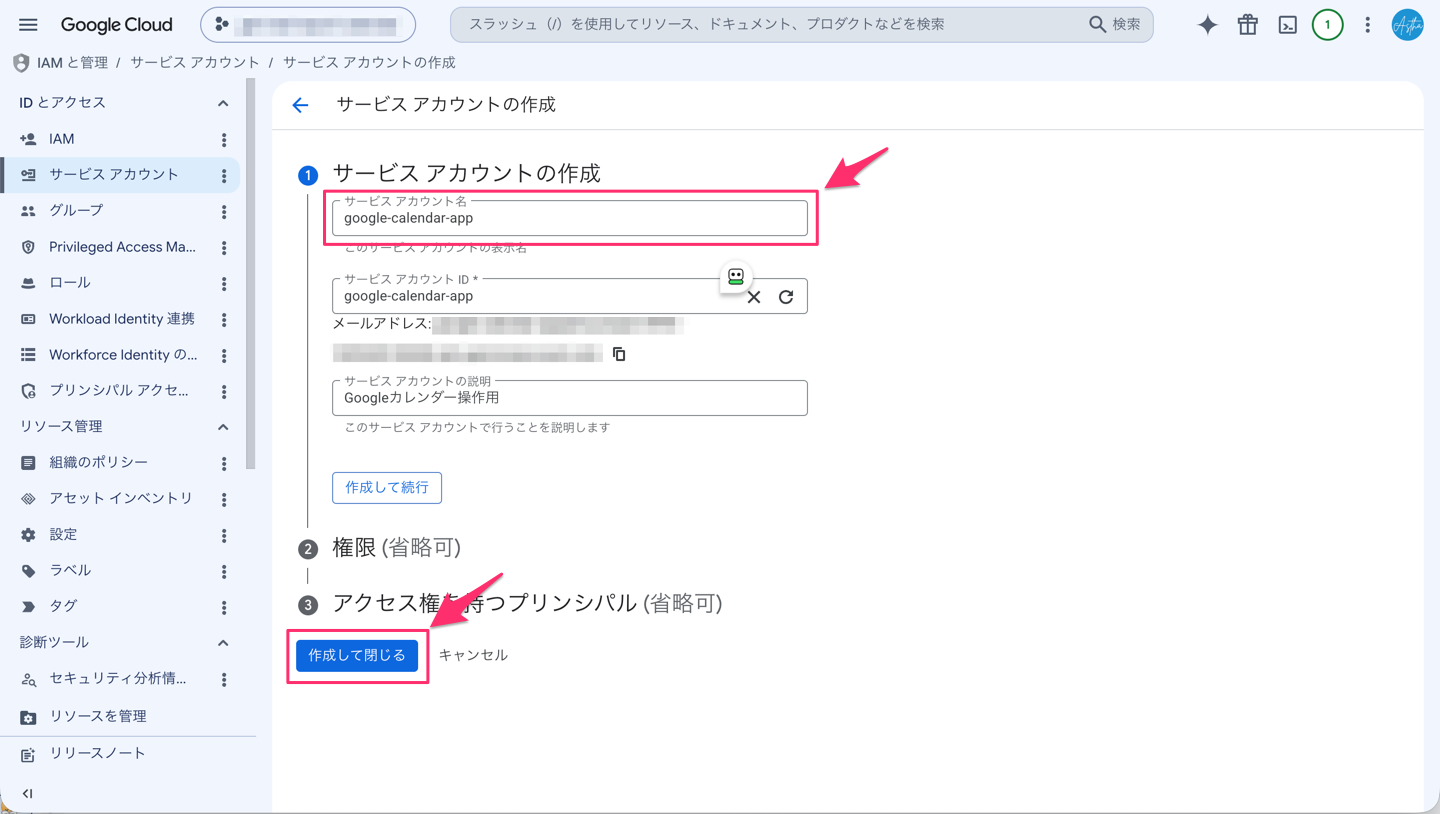Click the password manager icon on ID field
1440x814 pixels.
point(736,276)
